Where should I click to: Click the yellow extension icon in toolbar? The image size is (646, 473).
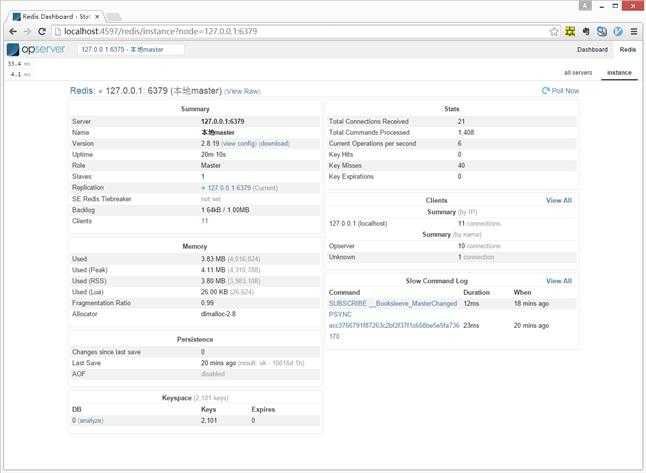point(570,31)
